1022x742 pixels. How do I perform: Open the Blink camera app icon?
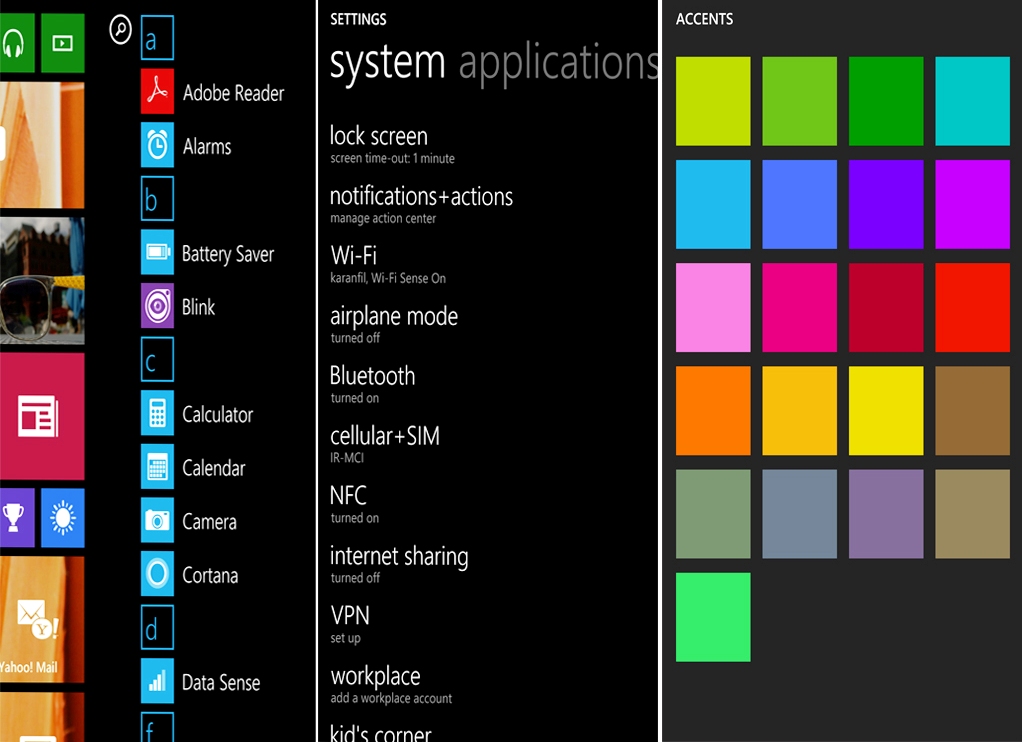[x=157, y=305]
